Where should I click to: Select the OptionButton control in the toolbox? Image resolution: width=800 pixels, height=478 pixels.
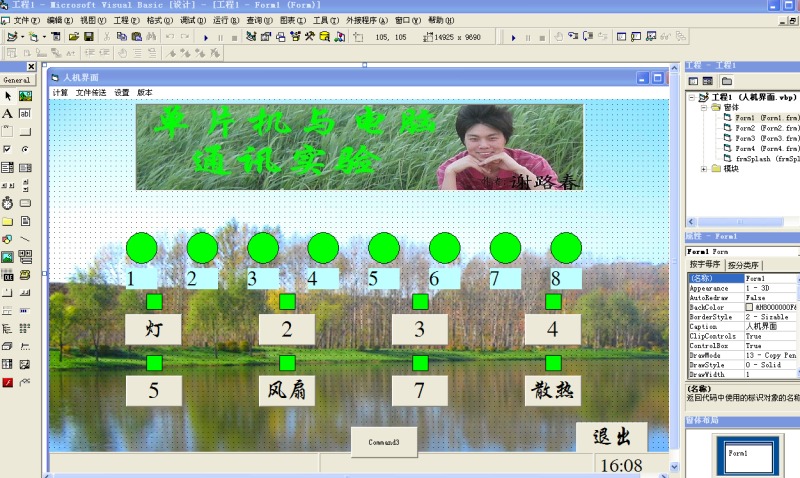(25, 149)
